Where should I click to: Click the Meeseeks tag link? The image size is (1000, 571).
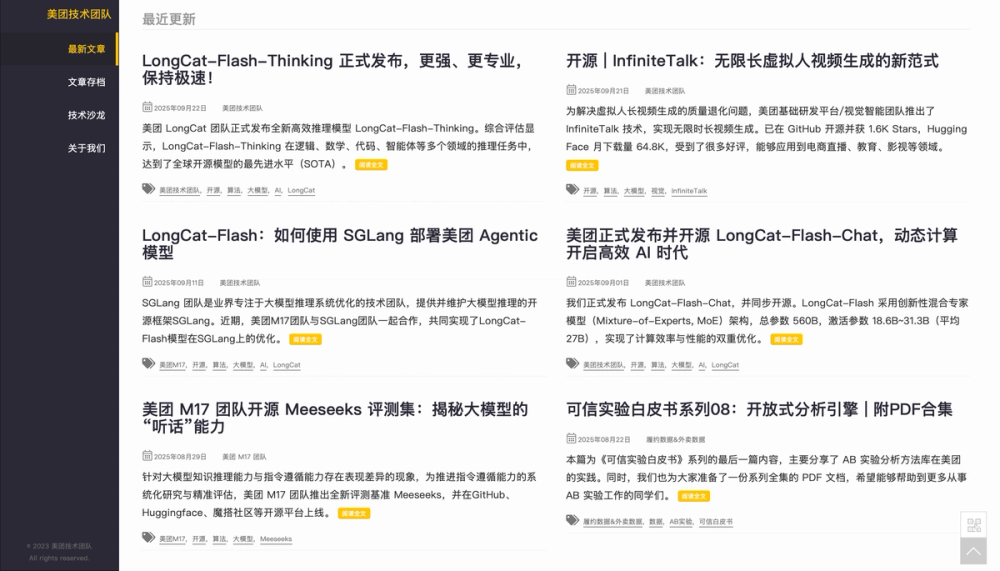[x=276, y=539]
